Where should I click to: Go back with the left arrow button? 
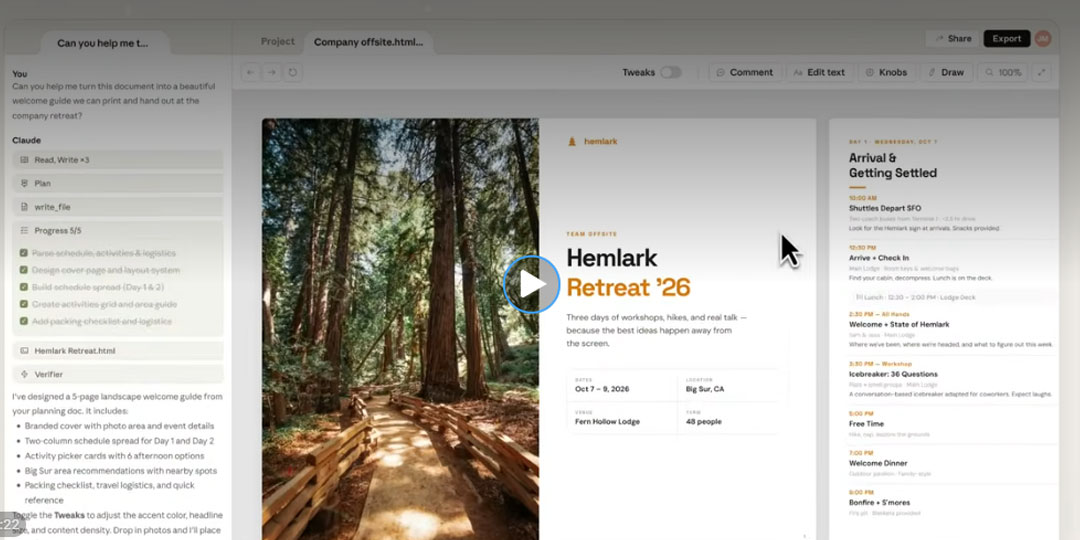(x=250, y=72)
